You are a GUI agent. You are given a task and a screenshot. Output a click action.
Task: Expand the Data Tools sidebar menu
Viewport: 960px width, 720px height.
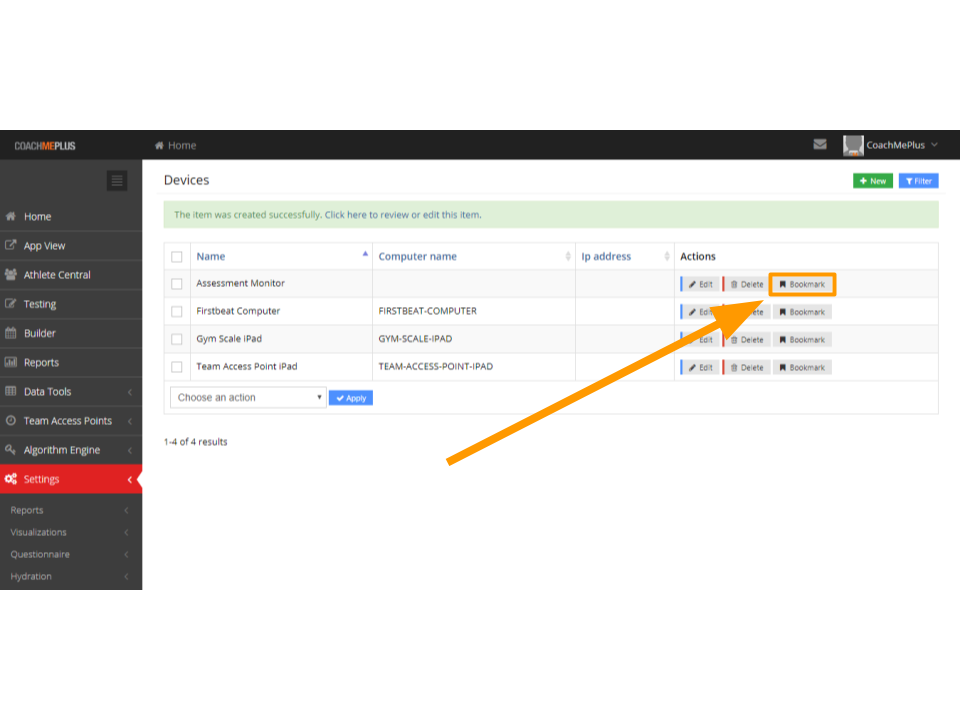[x=70, y=392]
